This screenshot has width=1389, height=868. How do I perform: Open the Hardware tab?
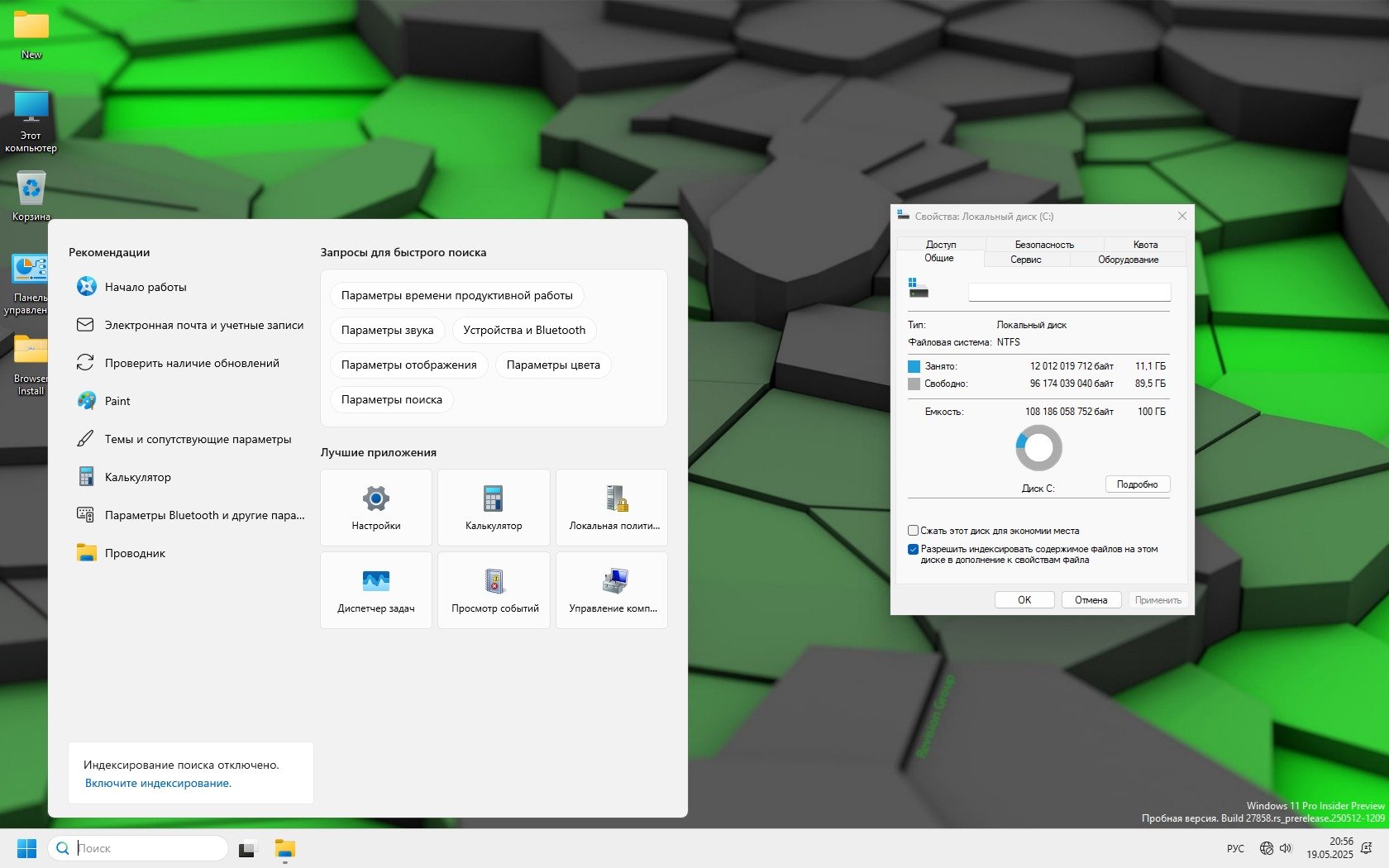click(1128, 260)
